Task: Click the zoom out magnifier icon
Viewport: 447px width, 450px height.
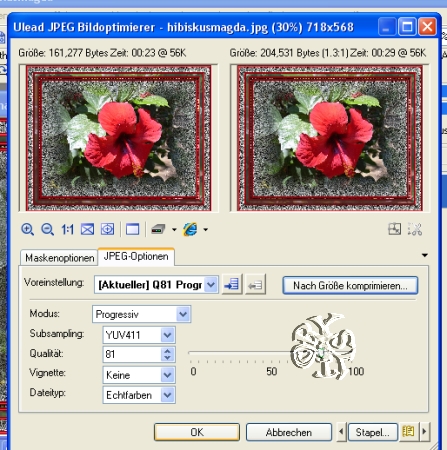Action: click(x=47, y=229)
